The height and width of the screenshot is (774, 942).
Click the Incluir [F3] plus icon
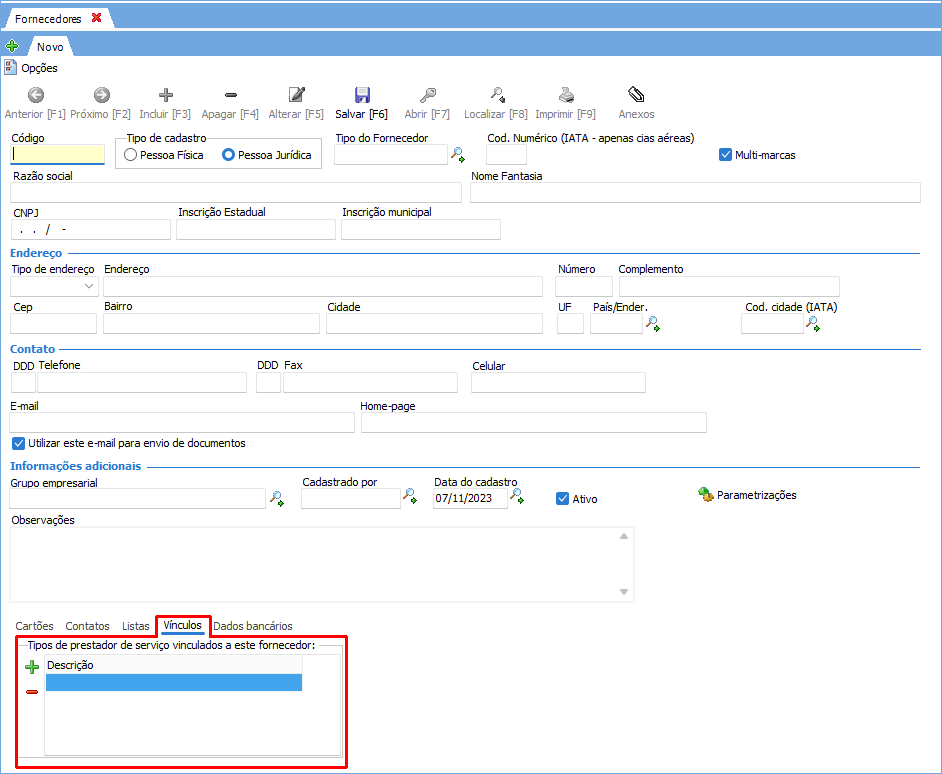(166, 95)
